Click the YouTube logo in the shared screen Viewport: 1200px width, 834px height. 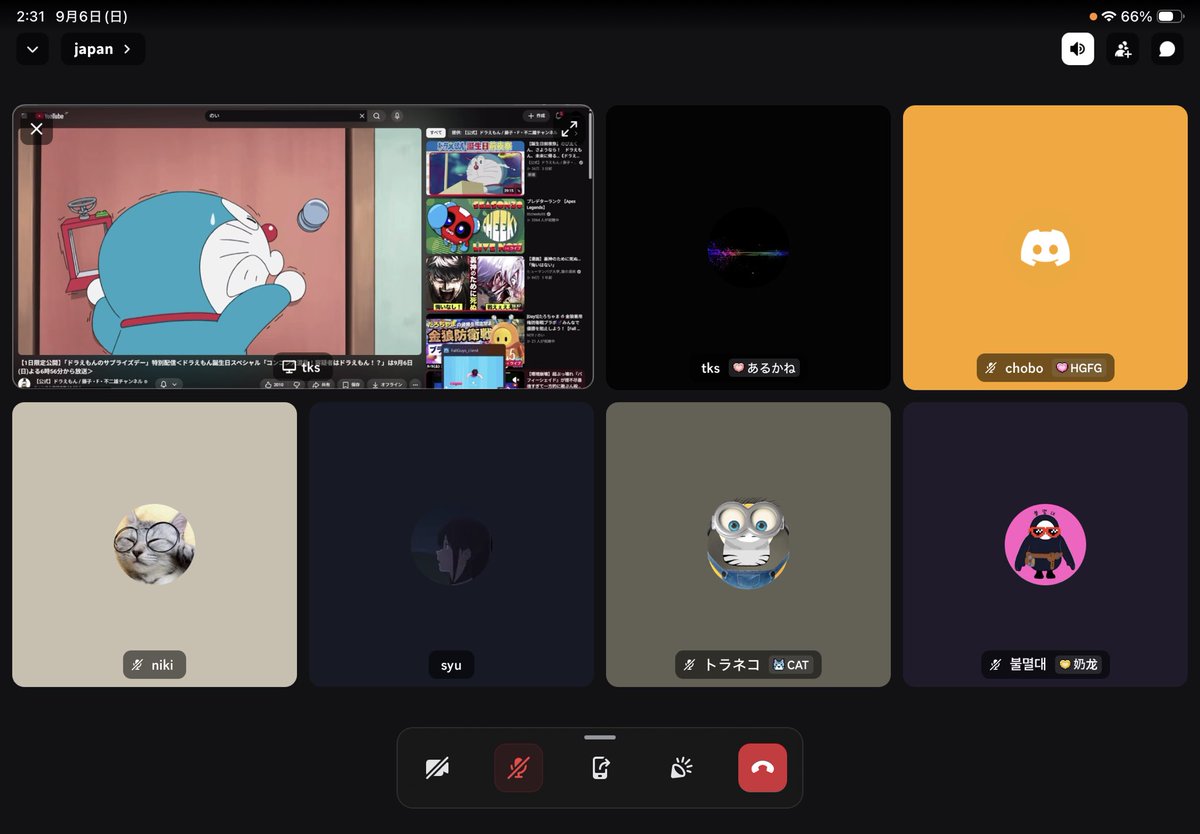coord(48,116)
